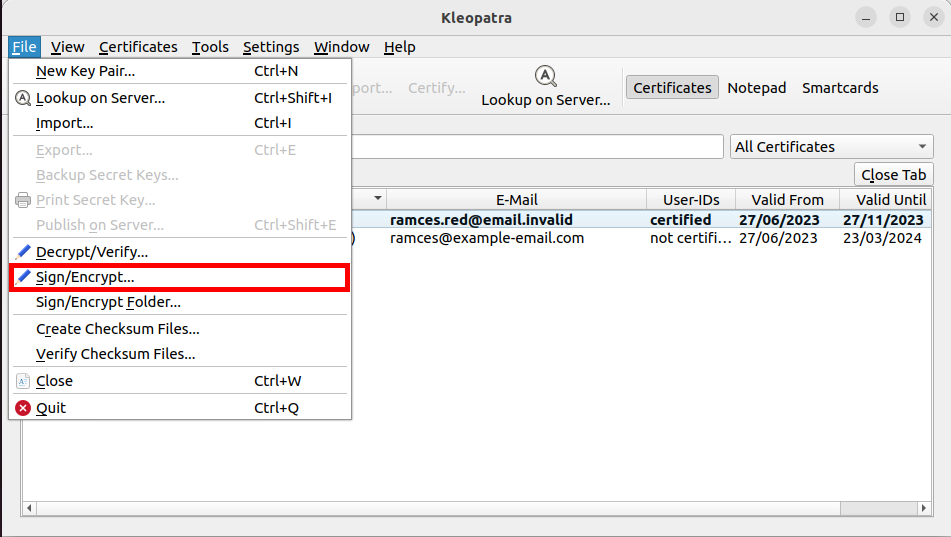The image size is (951, 537).
Task: Open the View menu
Action: tap(67, 47)
